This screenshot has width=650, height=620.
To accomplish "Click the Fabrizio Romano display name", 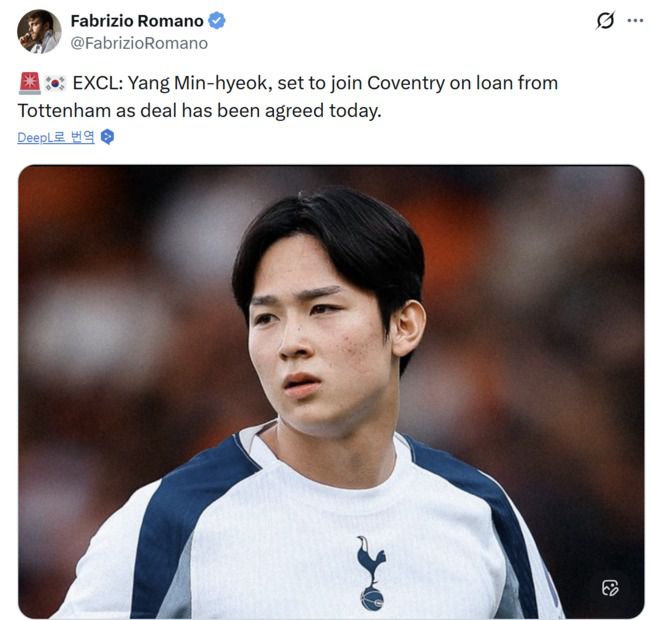I will tap(137, 21).
